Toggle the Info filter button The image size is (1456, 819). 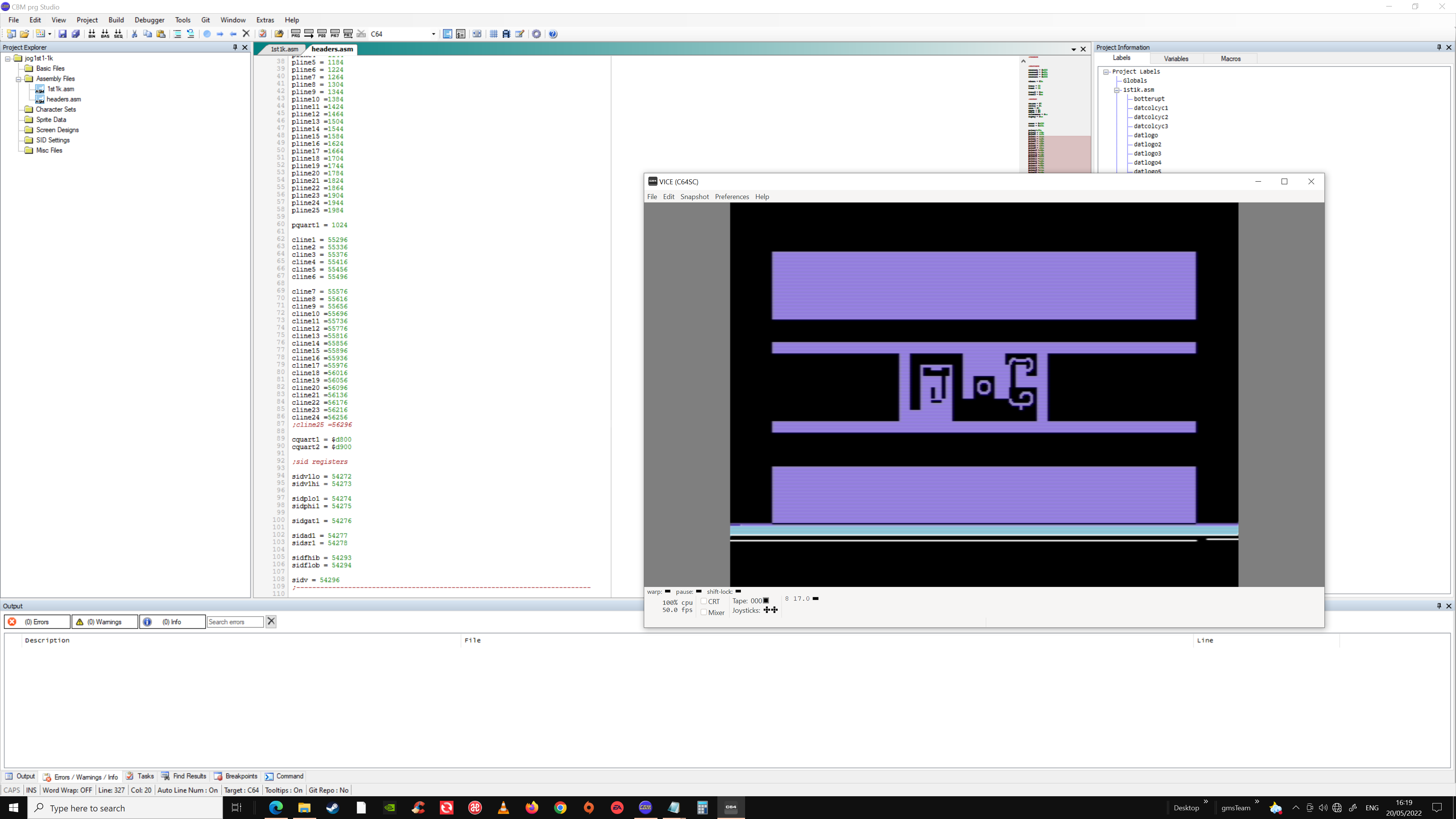[x=172, y=622]
